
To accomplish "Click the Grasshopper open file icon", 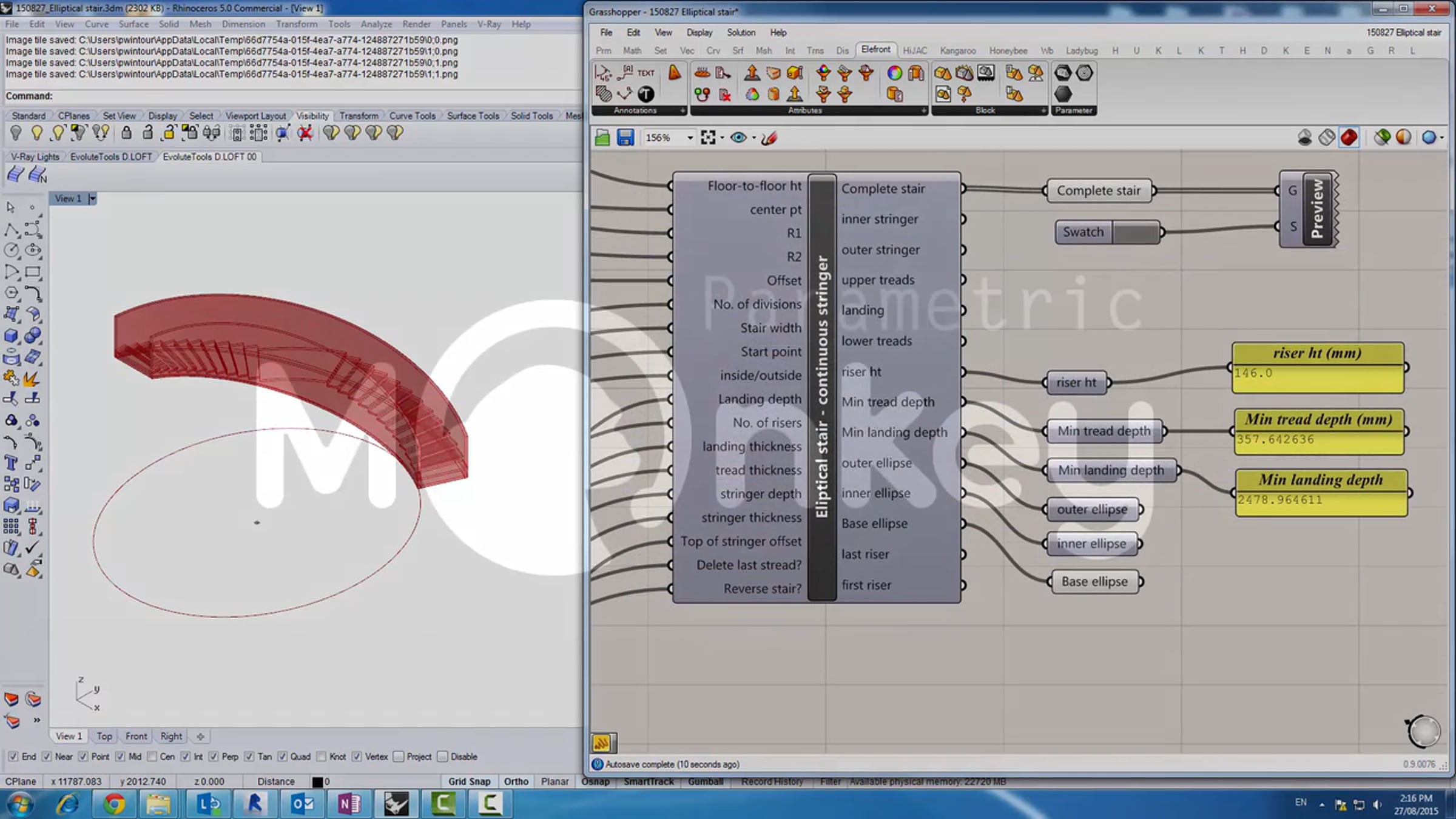I will click(x=602, y=138).
